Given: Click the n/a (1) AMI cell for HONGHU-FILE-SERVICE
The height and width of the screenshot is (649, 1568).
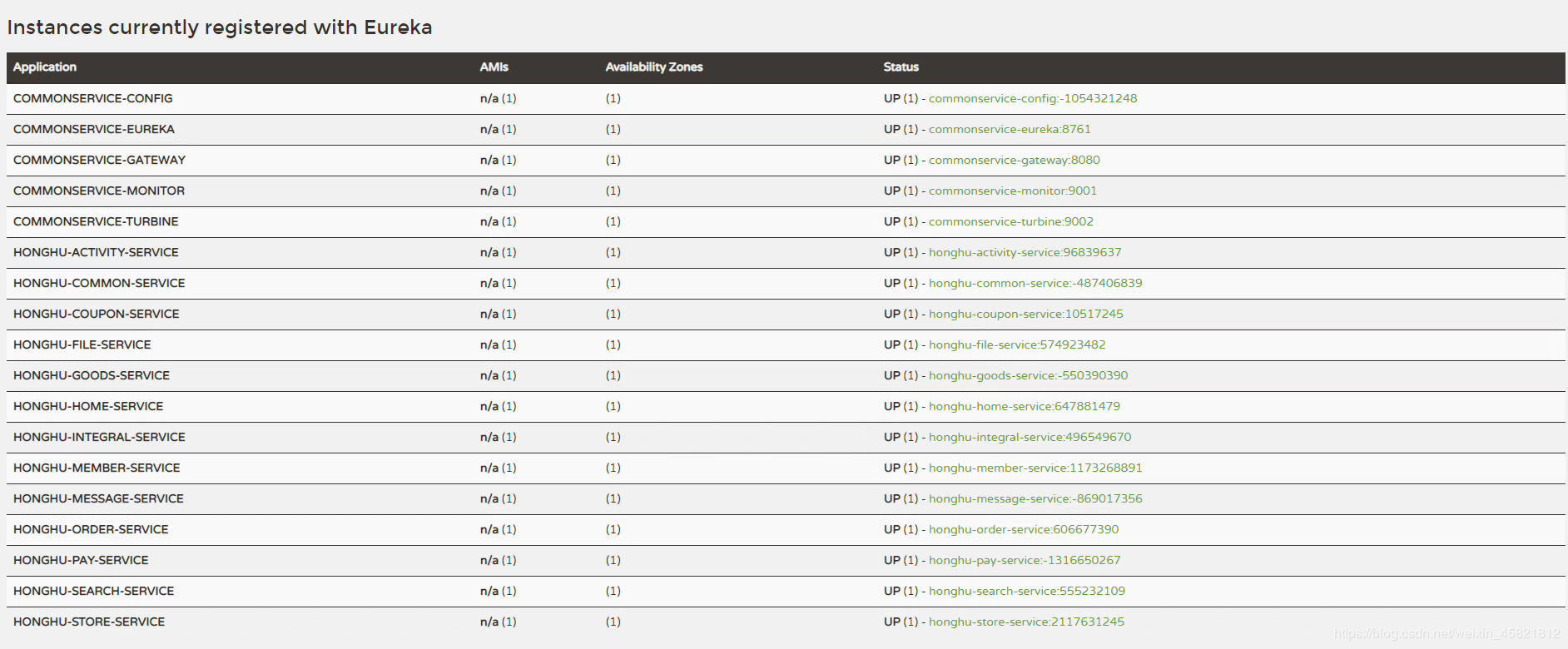Looking at the screenshot, I should coord(499,344).
